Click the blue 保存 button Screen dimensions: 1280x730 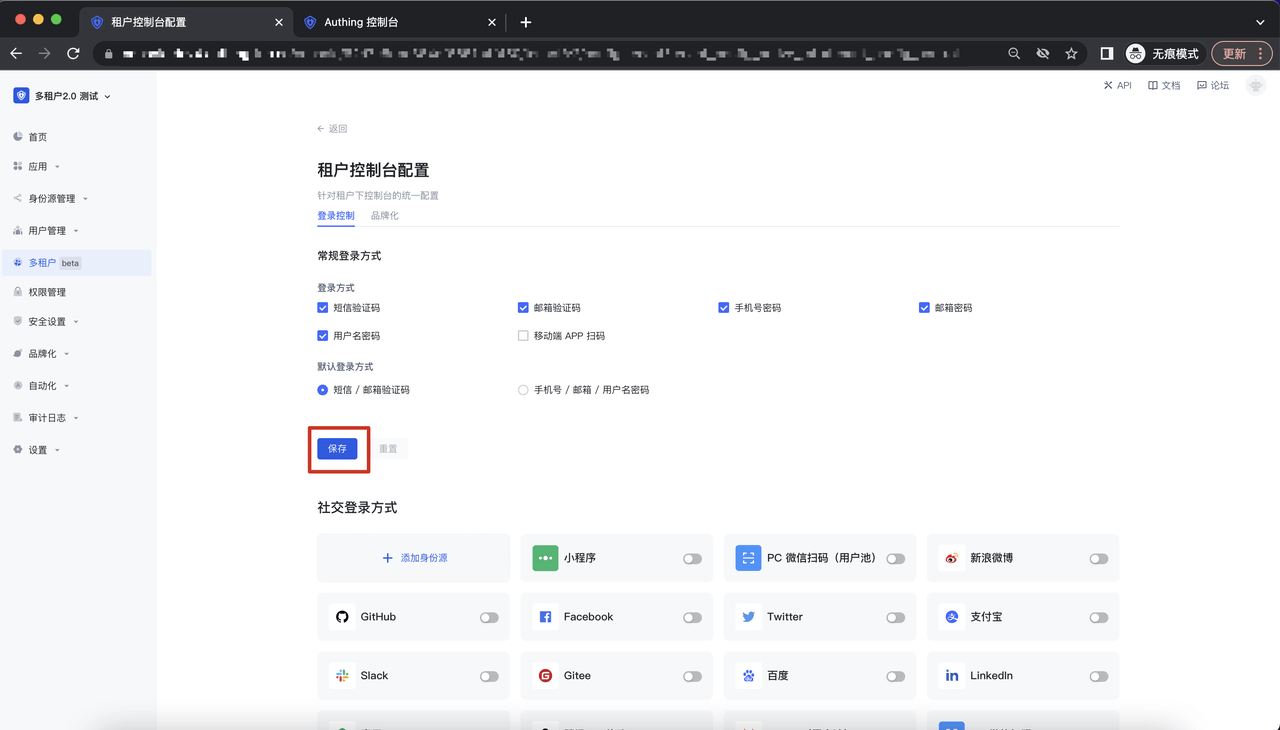337,449
